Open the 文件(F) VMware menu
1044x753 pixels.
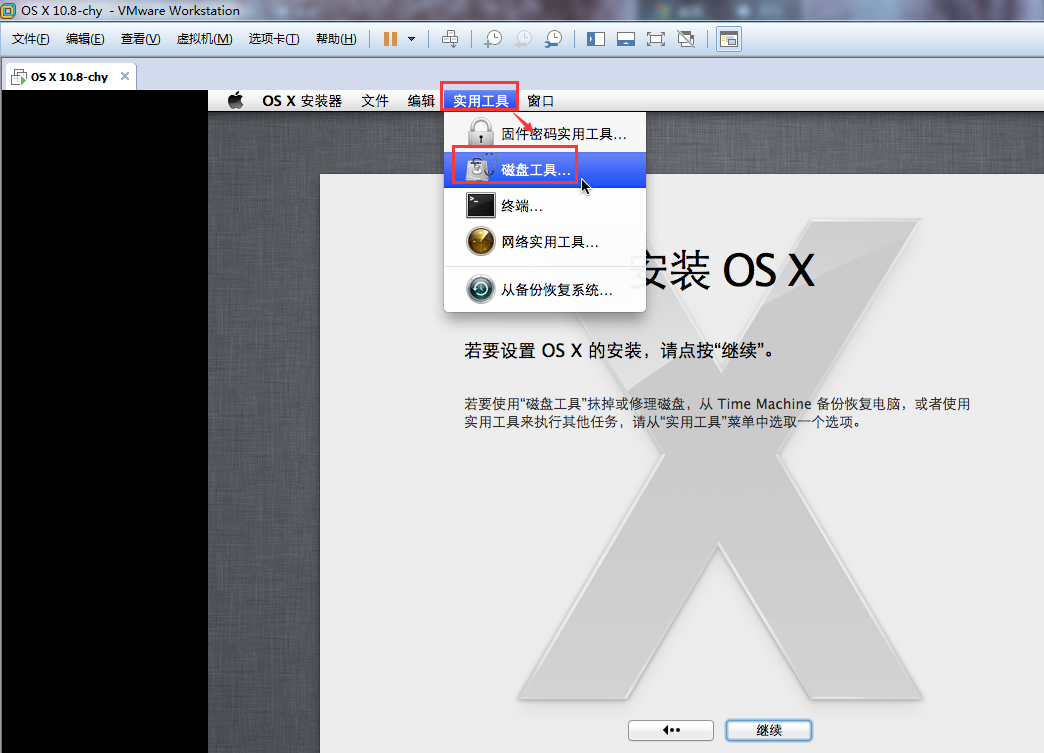(31, 39)
